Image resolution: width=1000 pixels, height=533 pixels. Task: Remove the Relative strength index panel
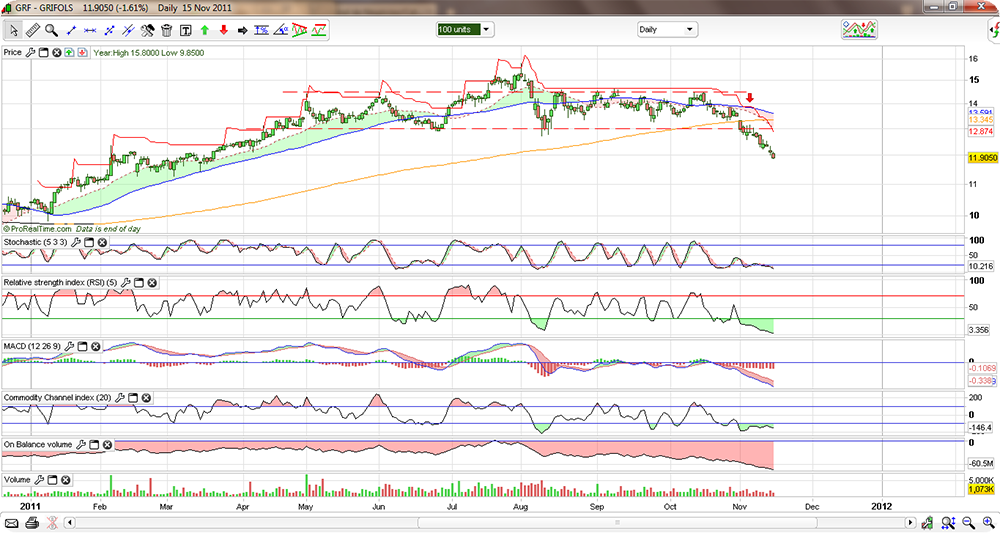coord(152,281)
